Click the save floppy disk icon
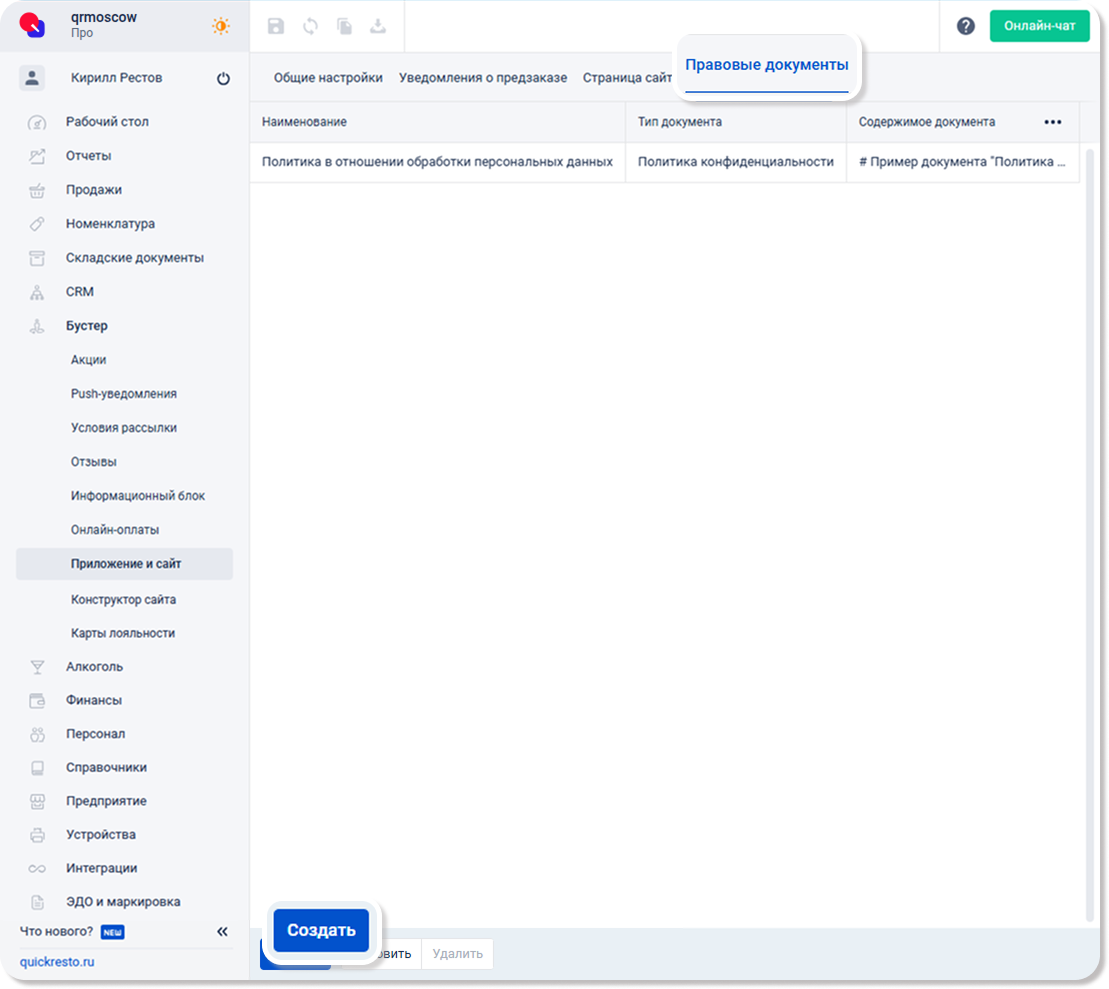The height and width of the screenshot is (989, 1109). [276, 27]
